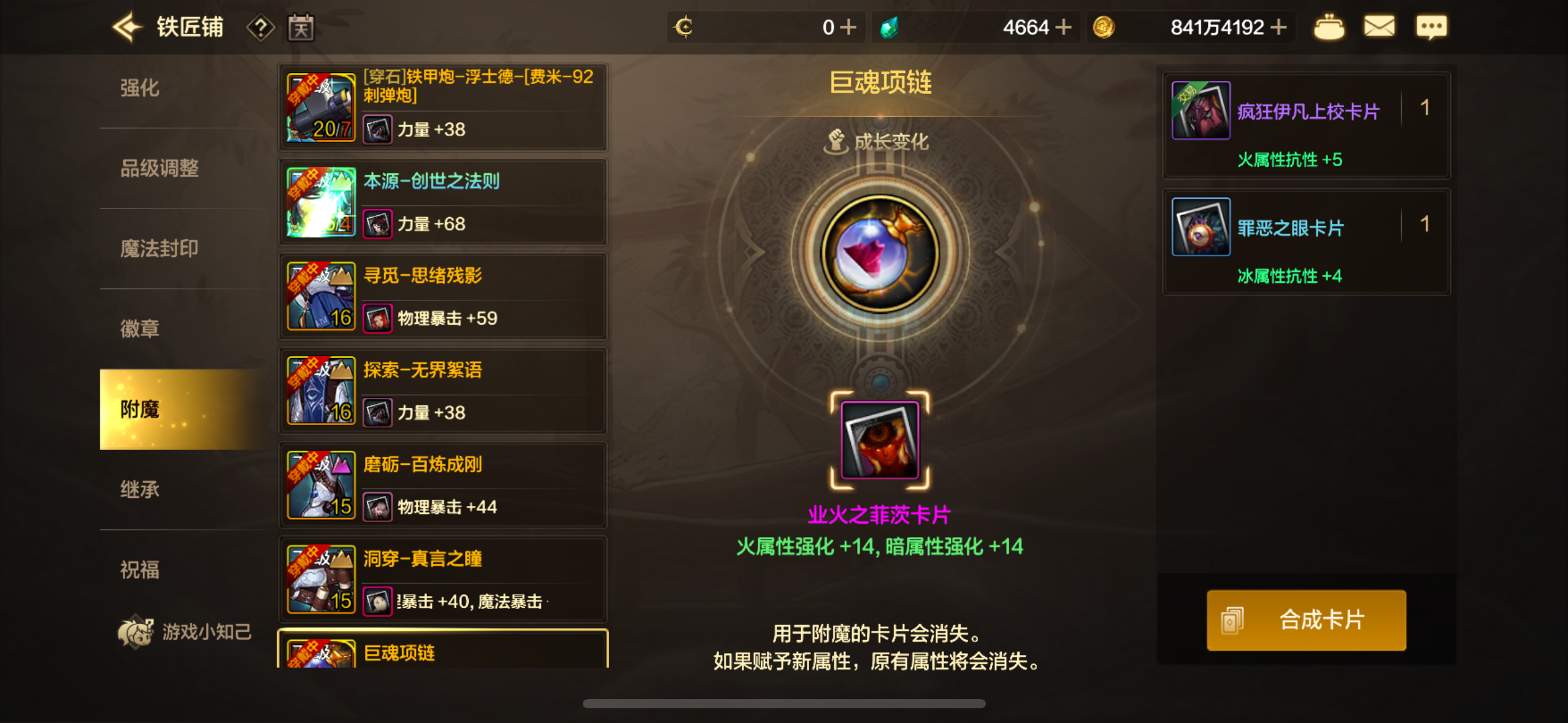Select the 疯狂伊凡上校卡片 card
Image resolution: width=1568 pixels, height=723 pixels.
click(x=1306, y=125)
